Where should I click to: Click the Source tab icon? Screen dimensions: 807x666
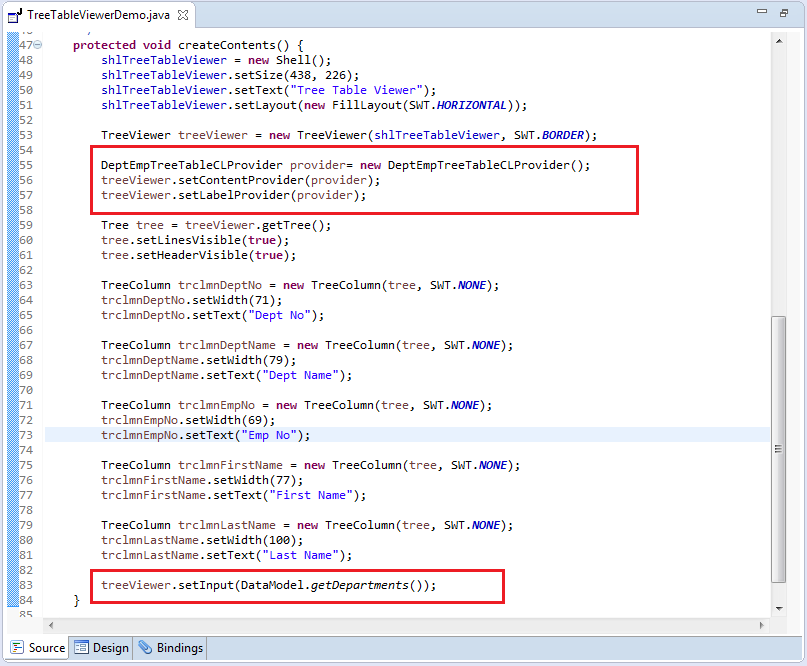17,647
